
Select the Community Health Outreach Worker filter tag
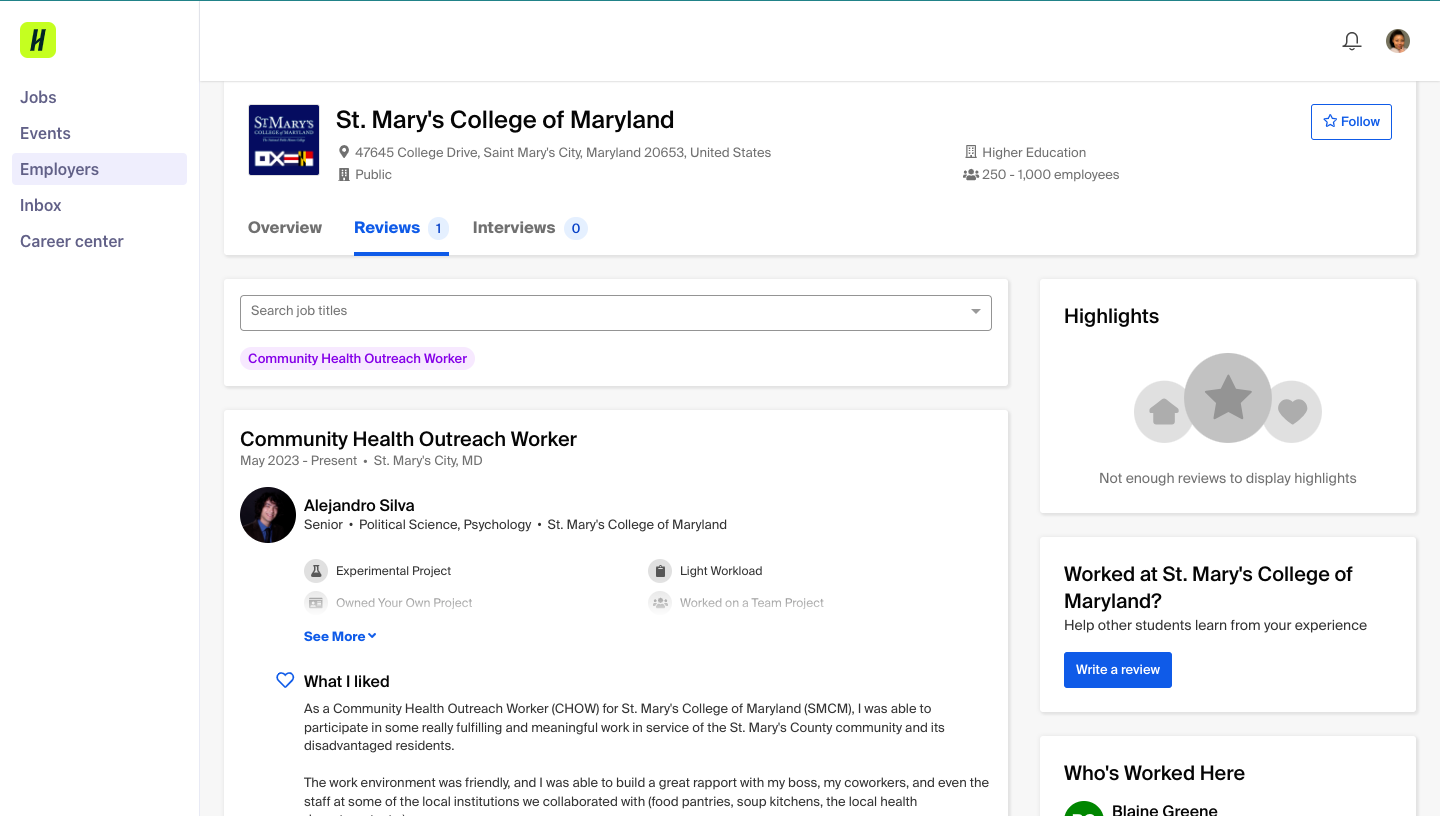tap(357, 359)
